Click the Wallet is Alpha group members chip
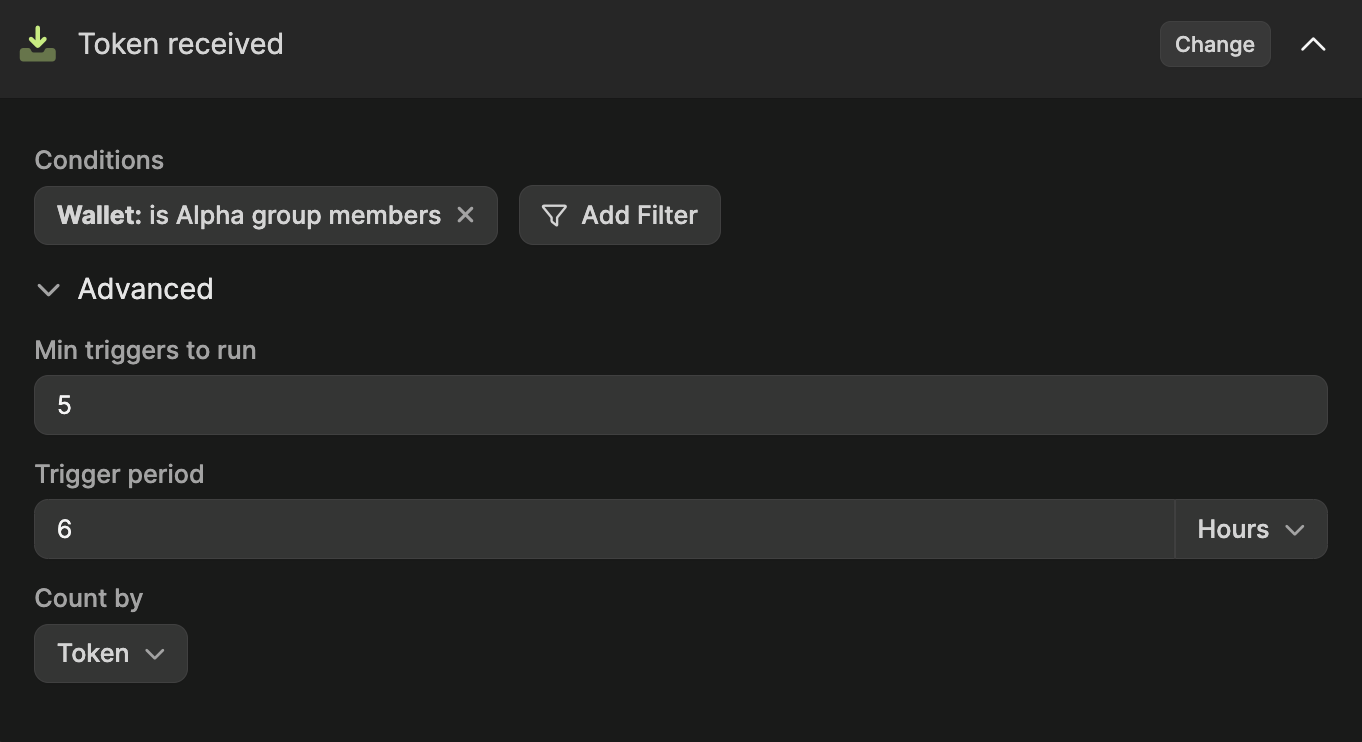The image size is (1362, 742). (x=248, y=215)
